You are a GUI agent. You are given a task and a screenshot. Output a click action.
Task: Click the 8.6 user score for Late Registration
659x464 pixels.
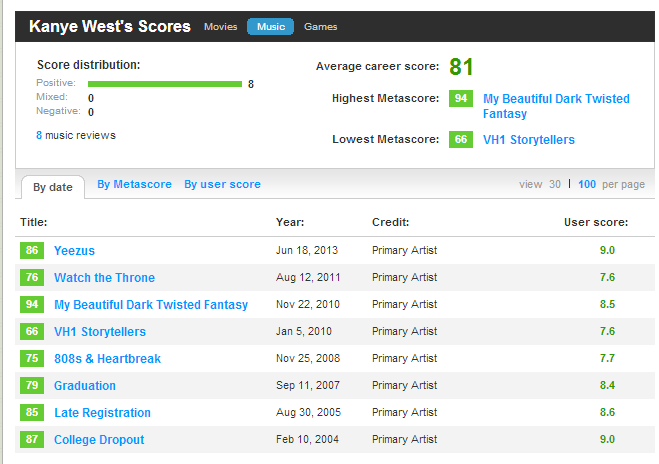(x=607, y=412)
